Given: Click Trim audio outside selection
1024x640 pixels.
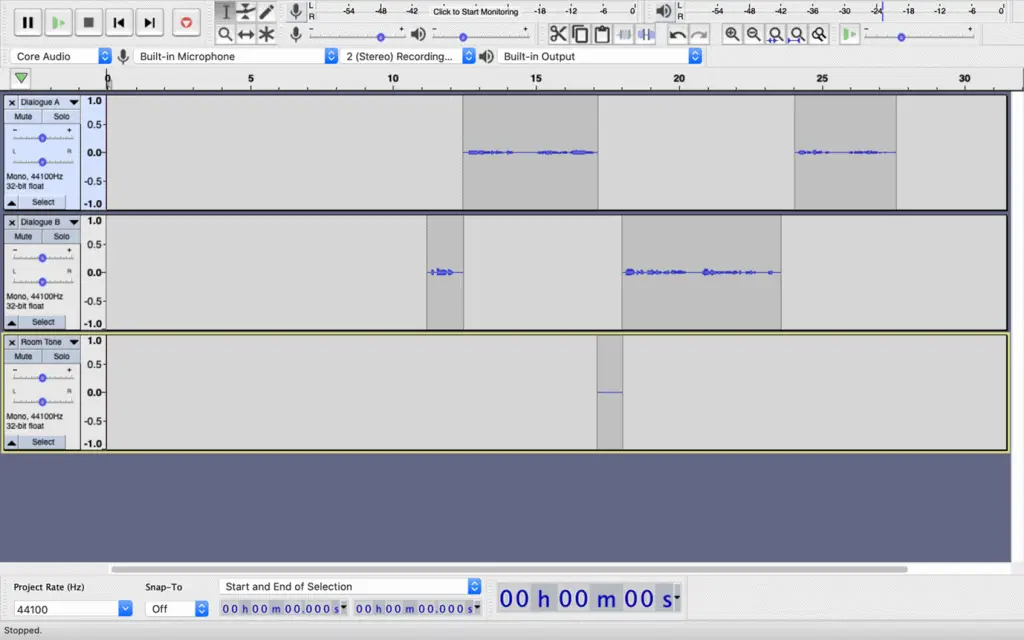Looking at the screenshot, I should (624, 34).
